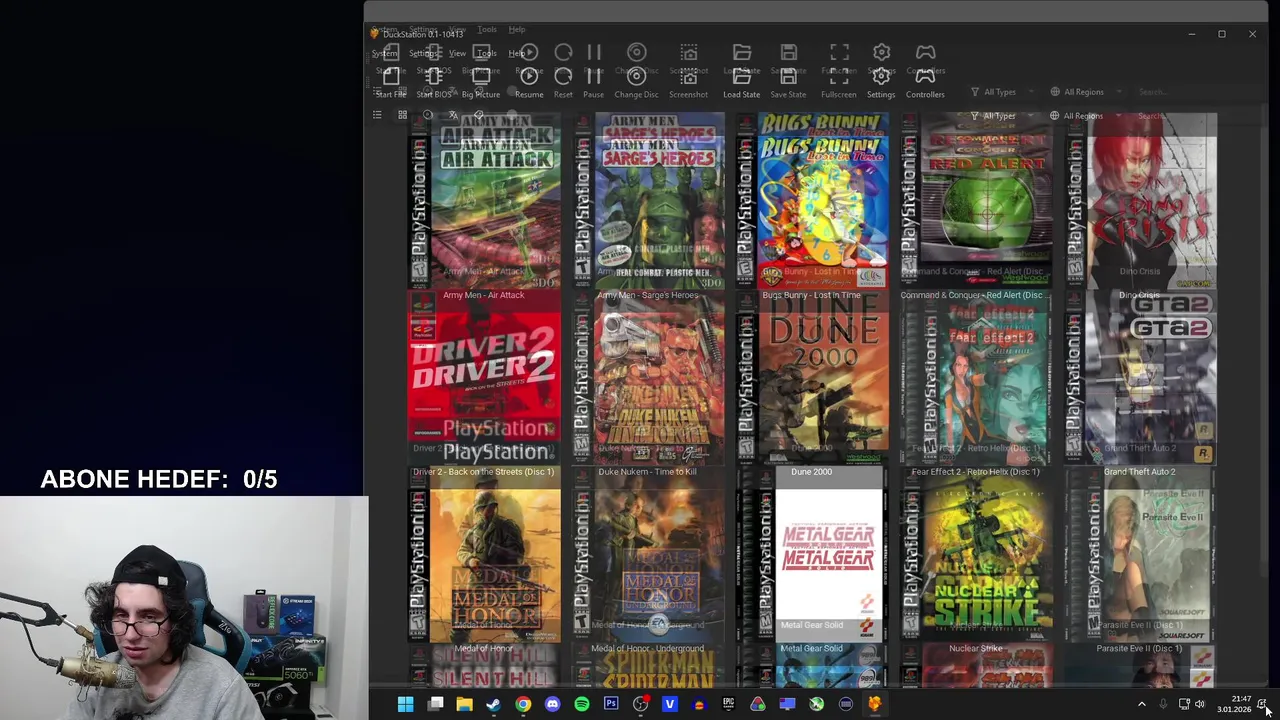Open Steam from the taskbar

pos(494,704)
